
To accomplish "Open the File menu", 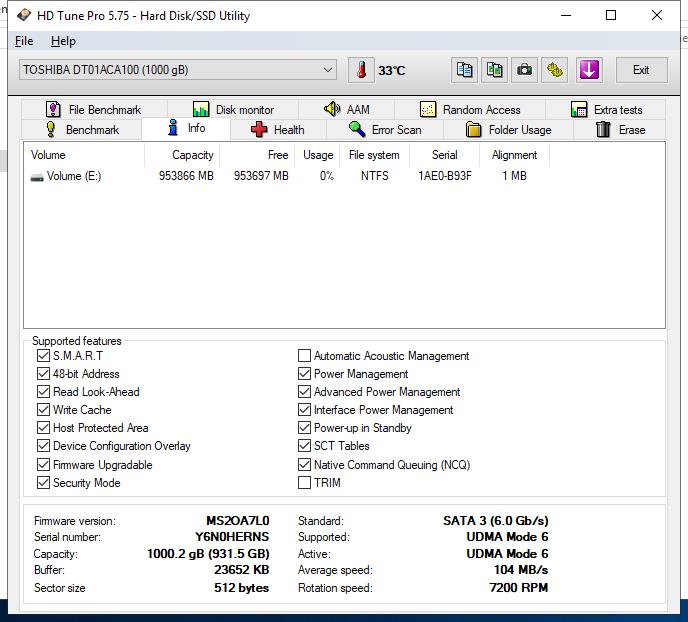I will pos(24,41).
